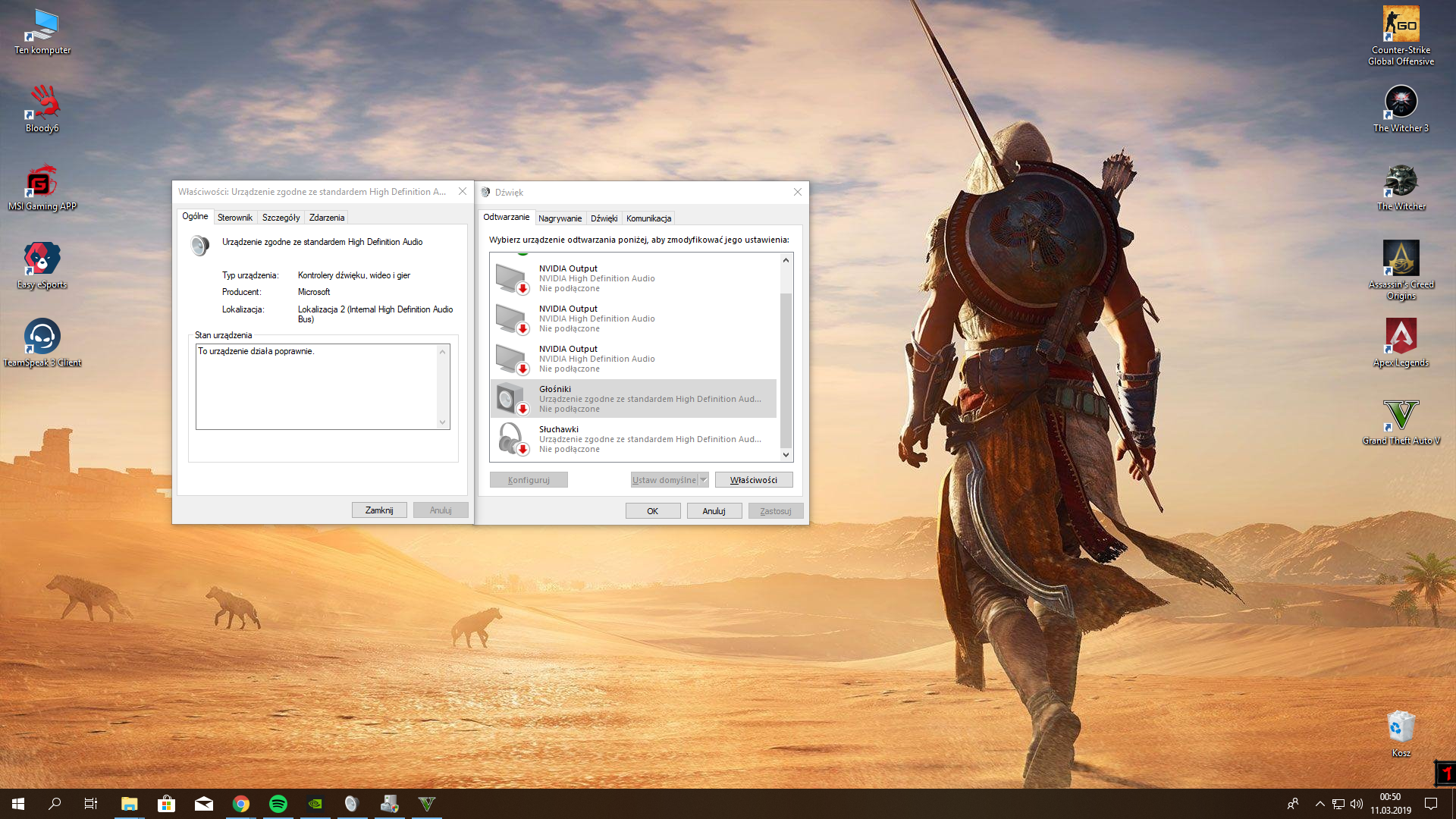This screenshot has height=819, width=1456.
Task: Click The Witcher desktop shortcut below Witcher 3
Action: [1401, 187]
